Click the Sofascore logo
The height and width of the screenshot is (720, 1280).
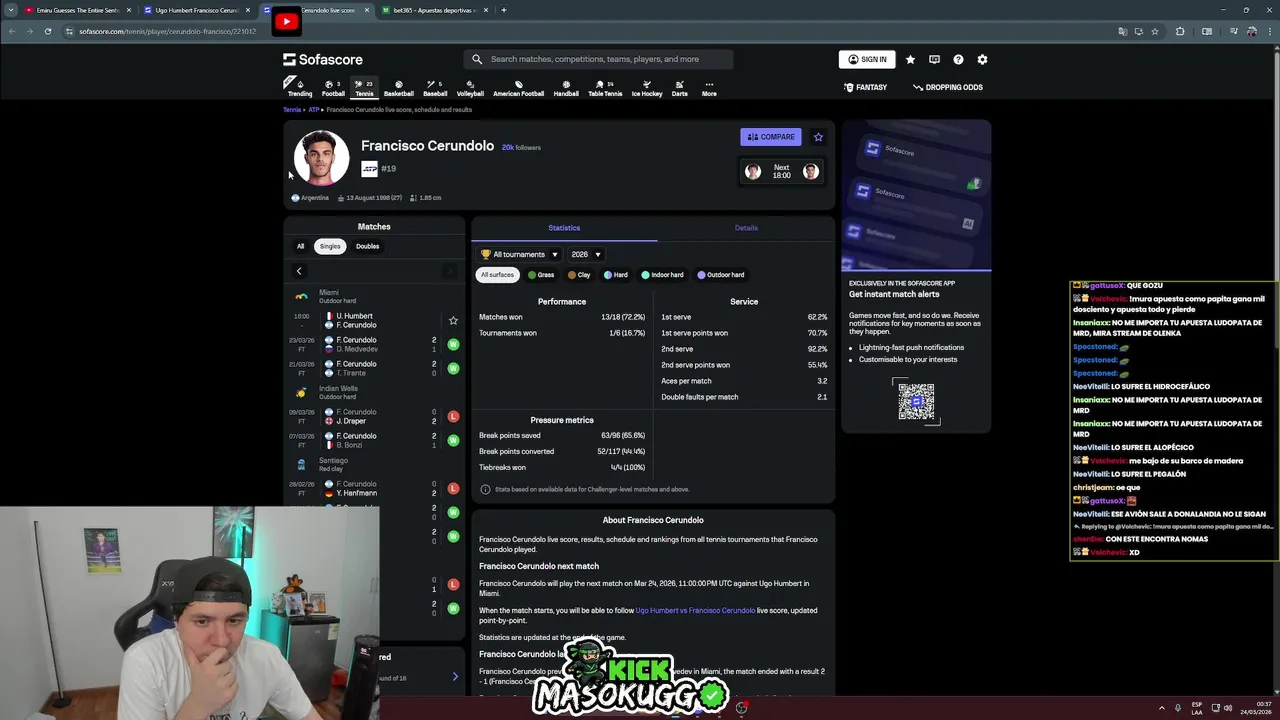point(322,59)
